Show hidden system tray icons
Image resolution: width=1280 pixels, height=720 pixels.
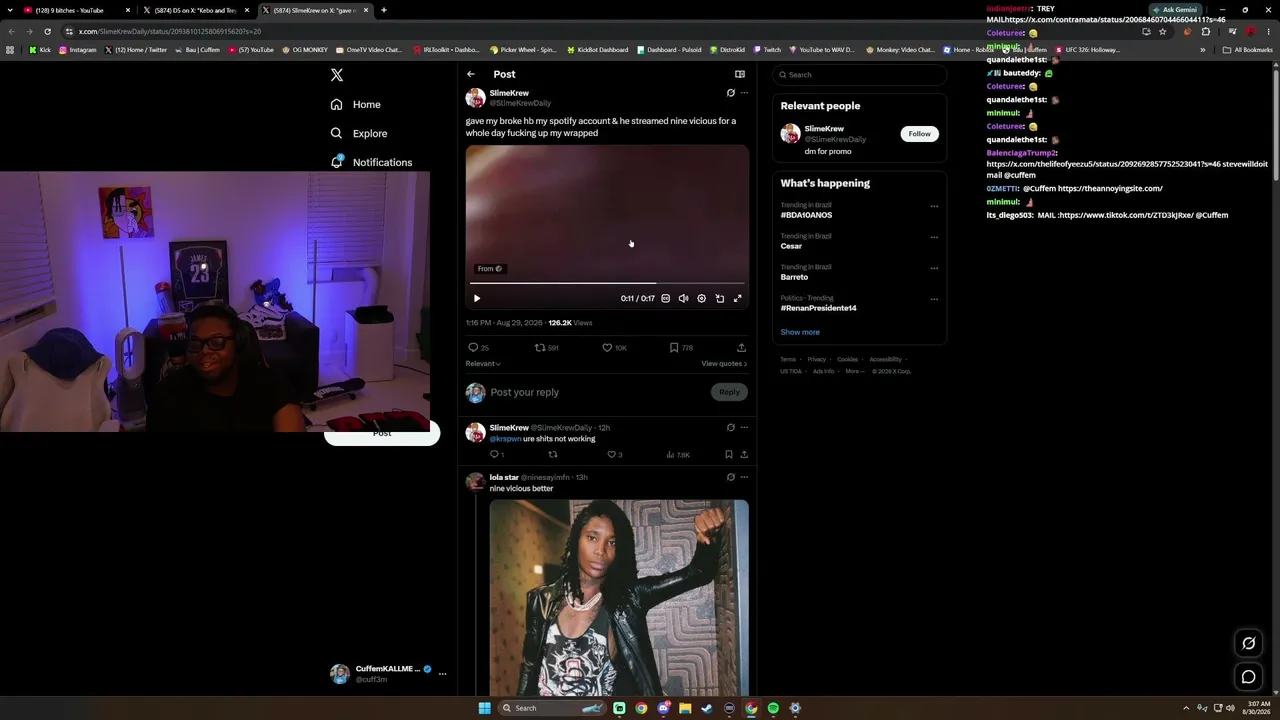pos(1187,708)
